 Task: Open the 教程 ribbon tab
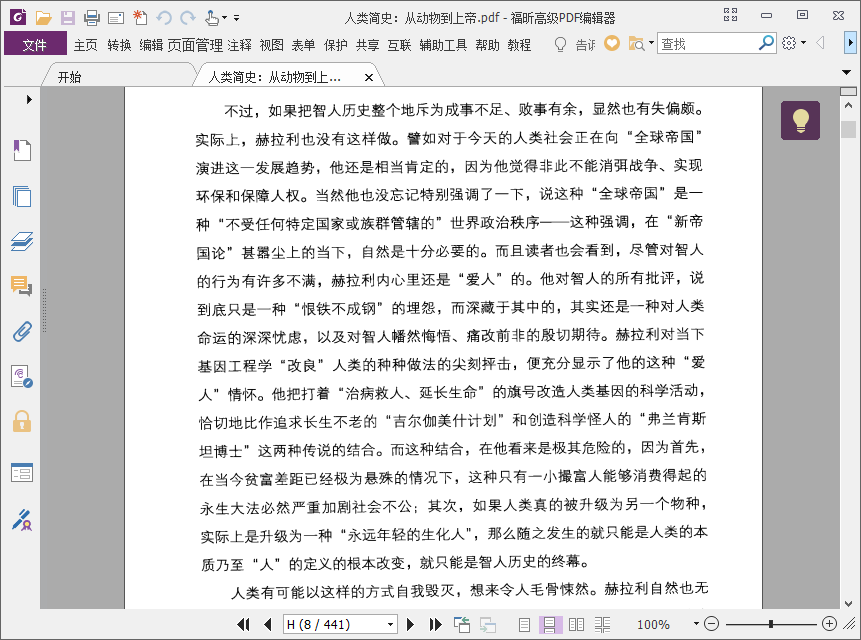click(519, 44)
